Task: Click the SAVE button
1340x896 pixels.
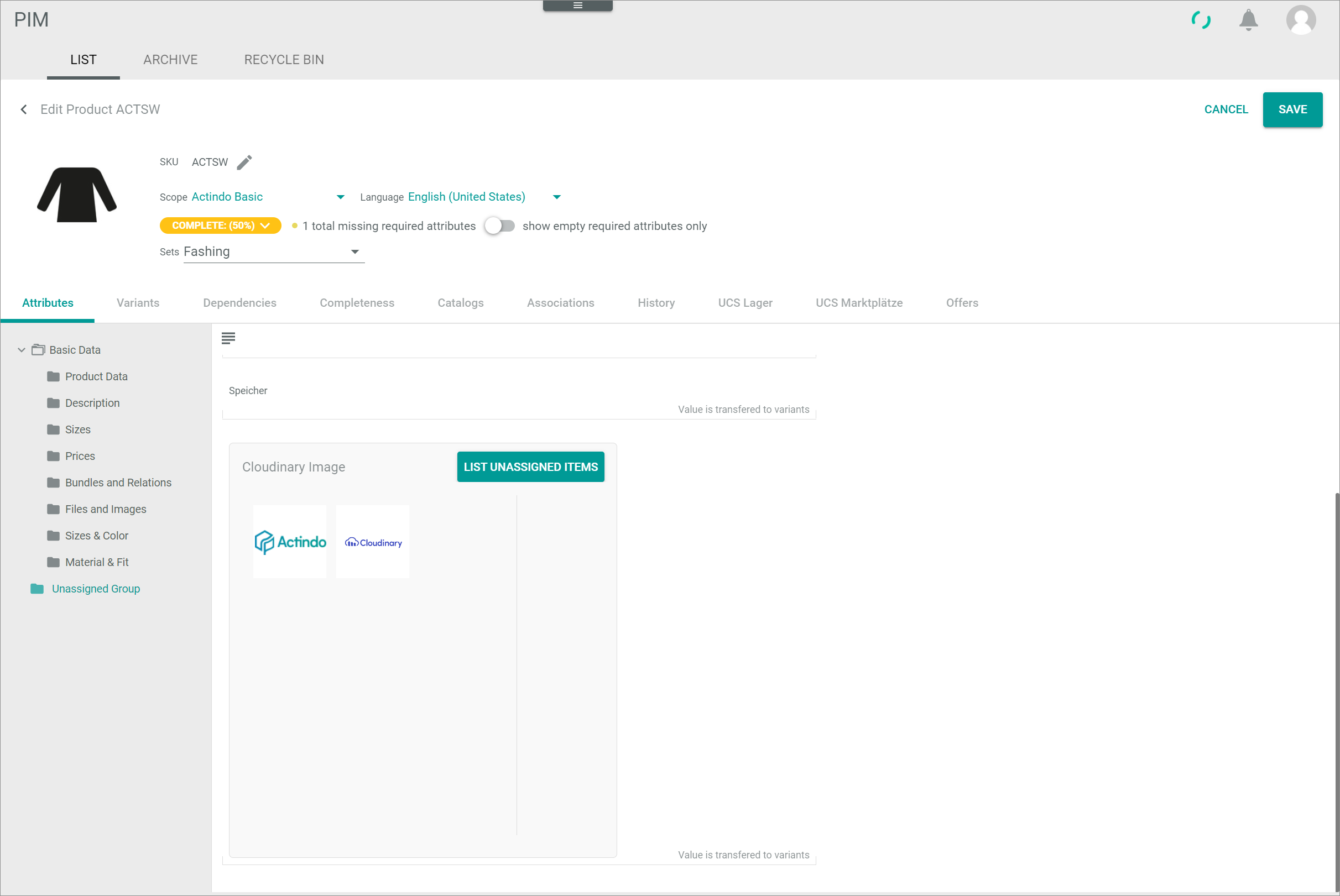Action: tap(1292, 109)
